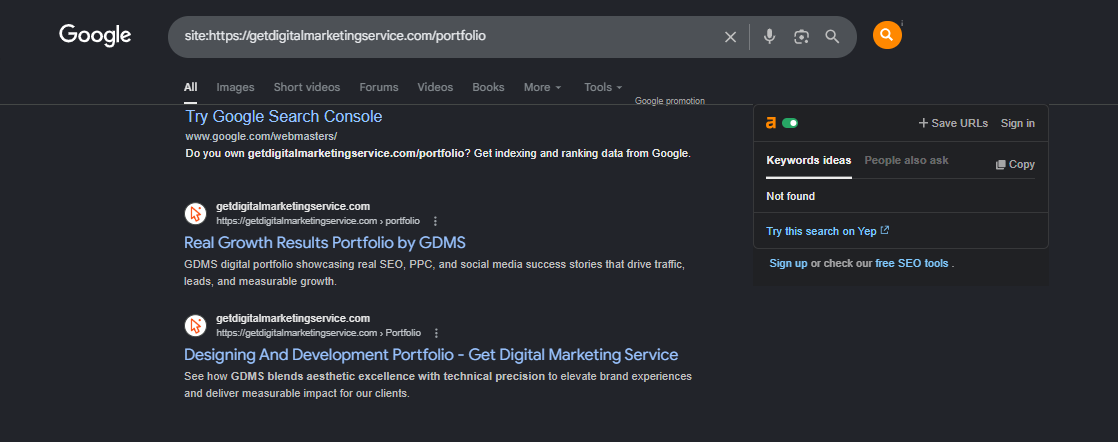The image size is (1118, 442).
Task: Click the Google promotion label
Action: pyautogui.click(x=670, y=101)
